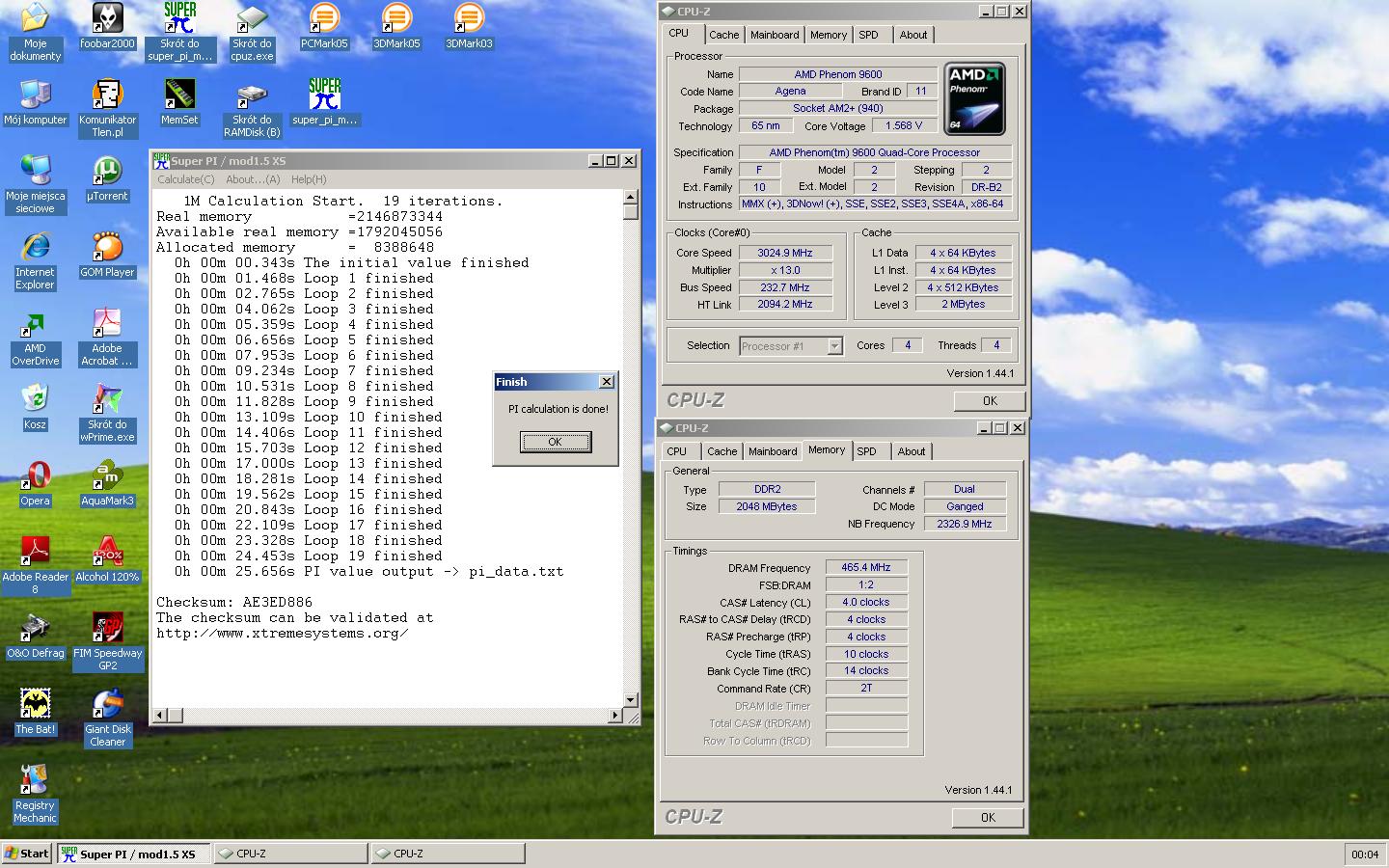Viewport: 1389px width, 868px height.
Task: Click Super PI horizontal scrollbar left arrow
Action: point(160,716)
